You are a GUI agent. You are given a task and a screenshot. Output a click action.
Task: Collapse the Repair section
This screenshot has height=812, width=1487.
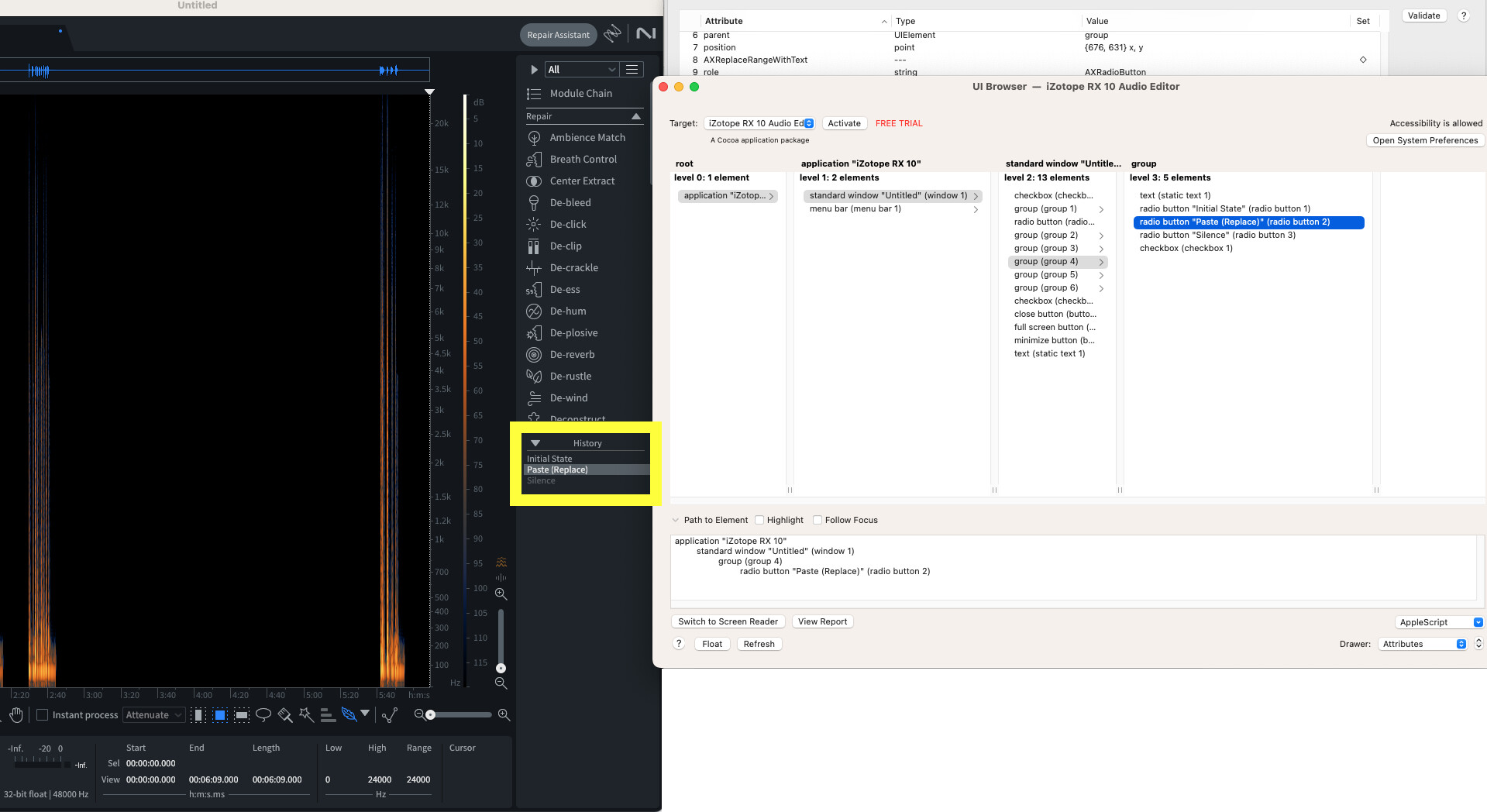pos(636,116)
